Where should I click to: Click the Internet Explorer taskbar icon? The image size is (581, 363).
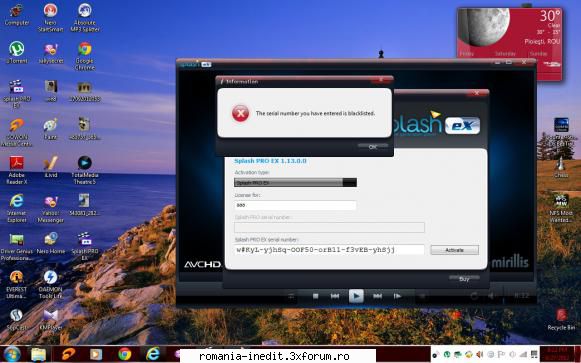(152, 355)
